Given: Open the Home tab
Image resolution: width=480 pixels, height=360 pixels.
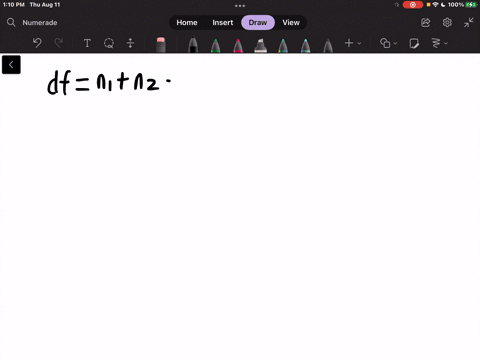Looking at the screenshot, I should [x=187, y=22].
